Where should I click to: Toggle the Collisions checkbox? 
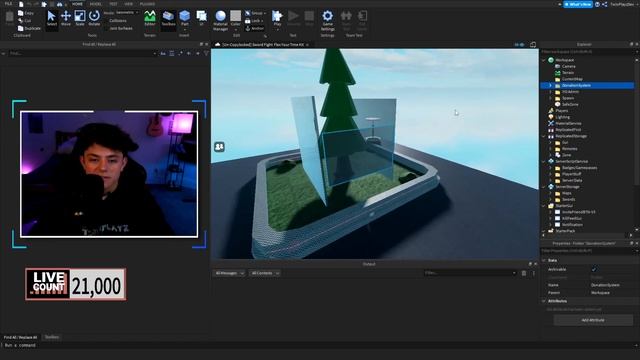[x=107, y=20]
